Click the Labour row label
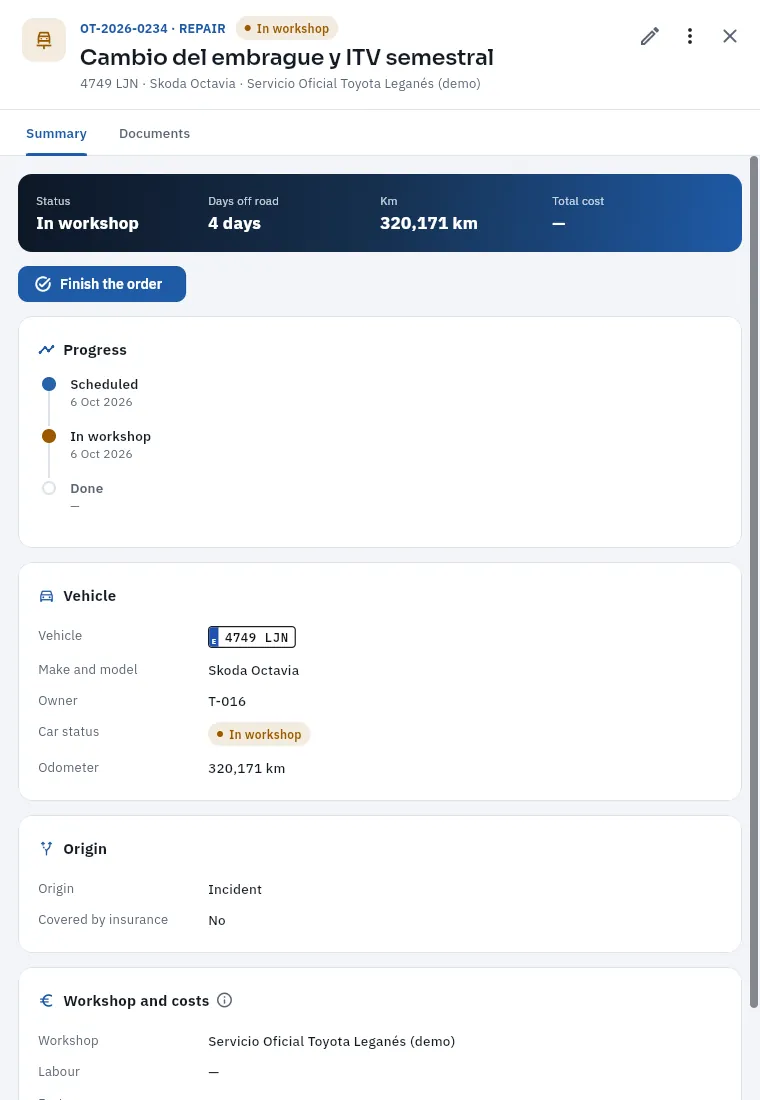The height and width of the screenshot is (1100, 760). (x=59, y=1071)
